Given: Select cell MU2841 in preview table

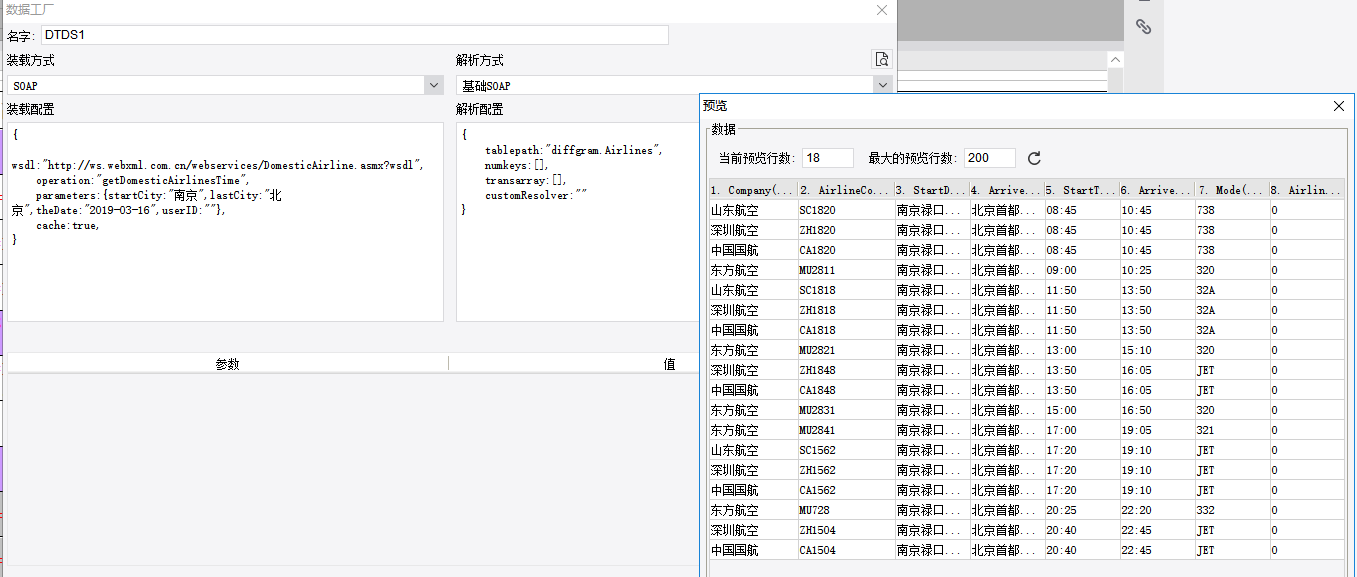Looking at the screenshot, I should 846,430.
